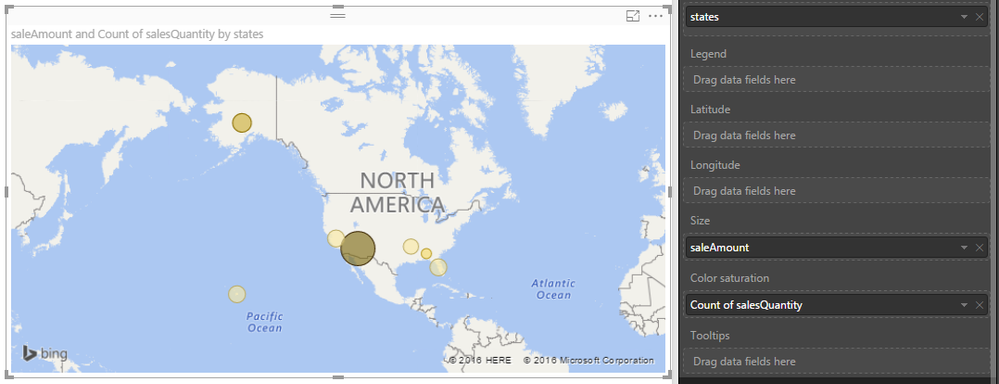This screenshot has width=999, height=384.
Task: Open the More options ellipsis menu
Action: (656, 16)
